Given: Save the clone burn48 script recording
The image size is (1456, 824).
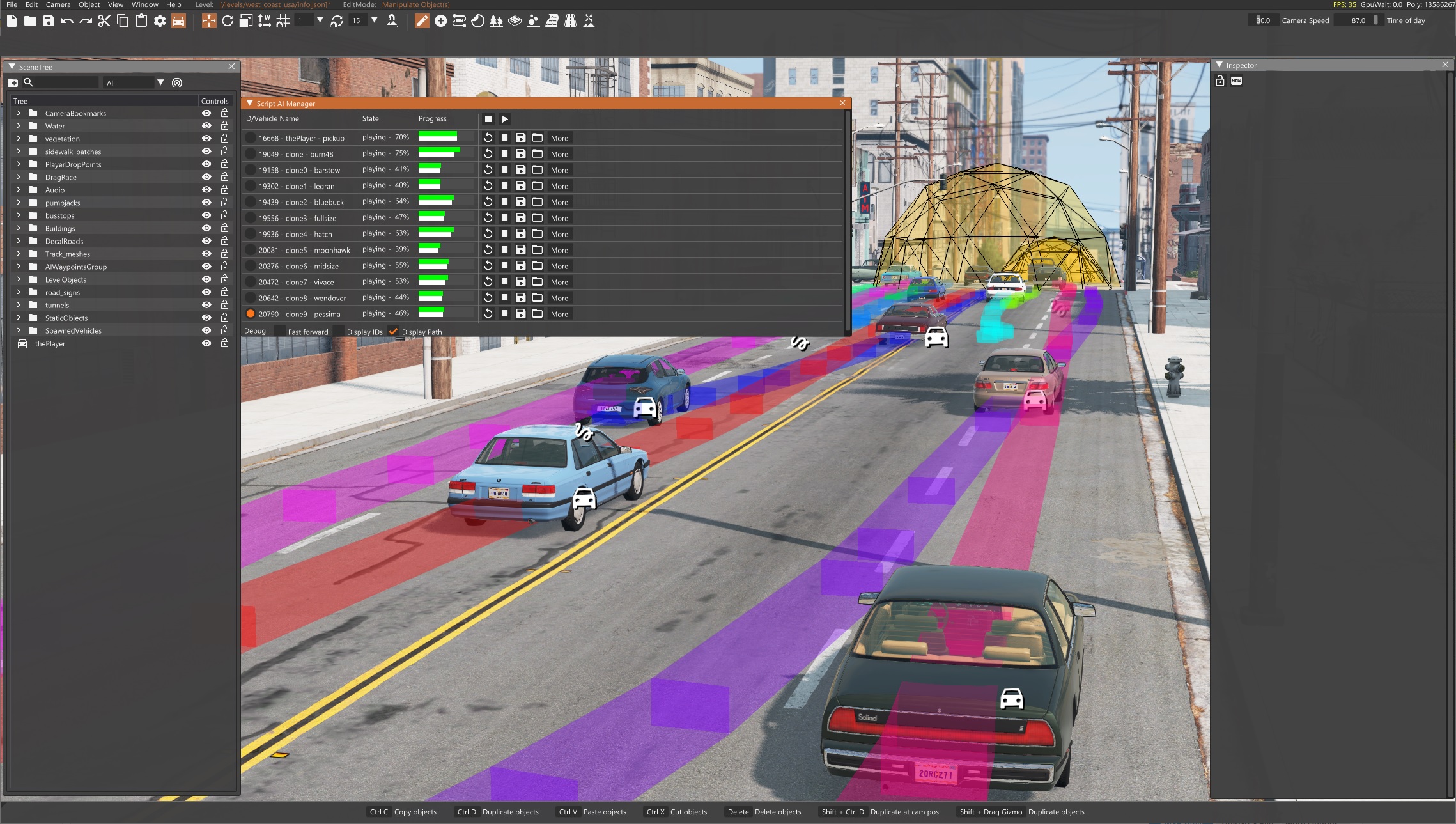Looking at the screenshot, I should (x=521, y=153).
